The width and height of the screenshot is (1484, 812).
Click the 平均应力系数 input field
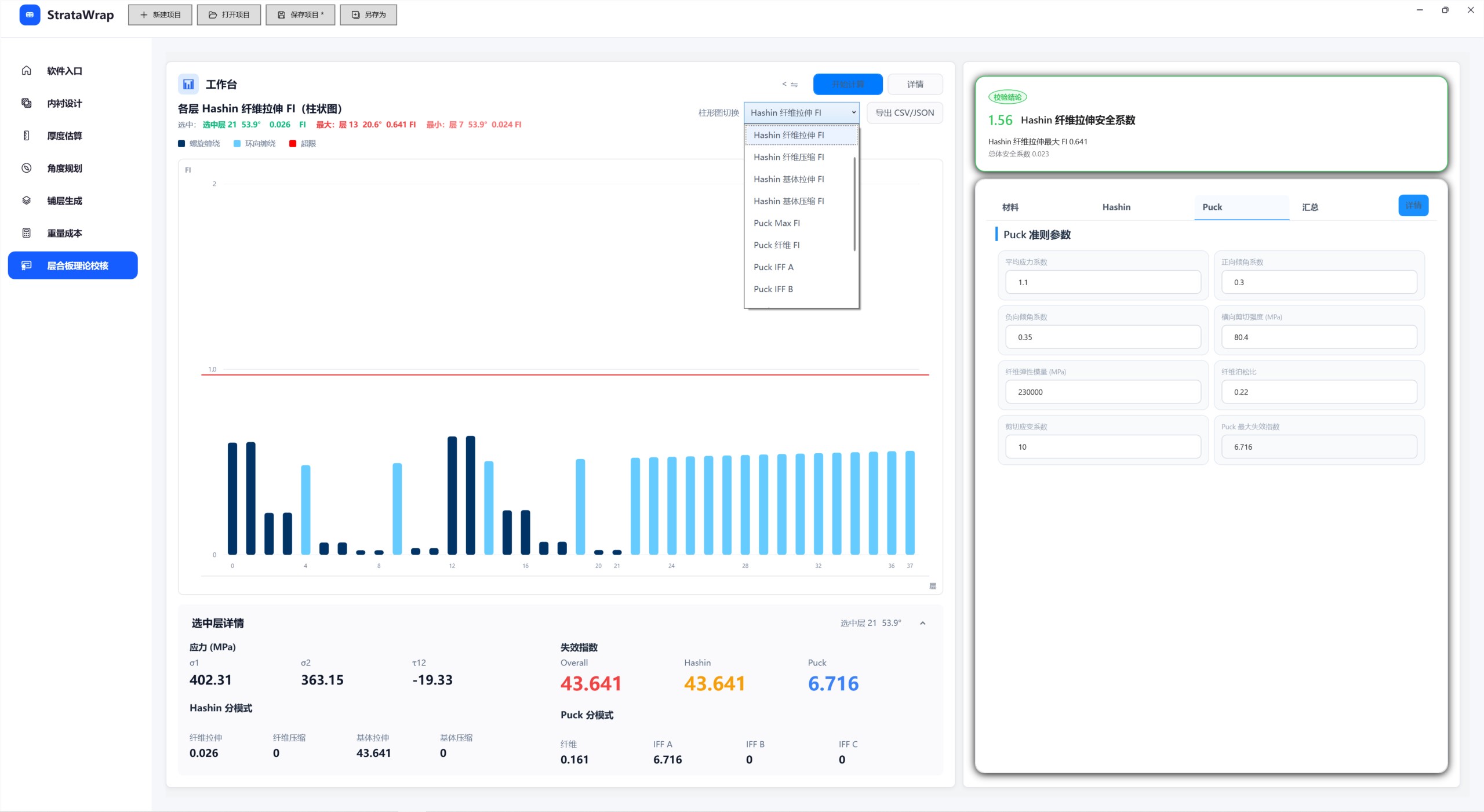(1103, 282)
